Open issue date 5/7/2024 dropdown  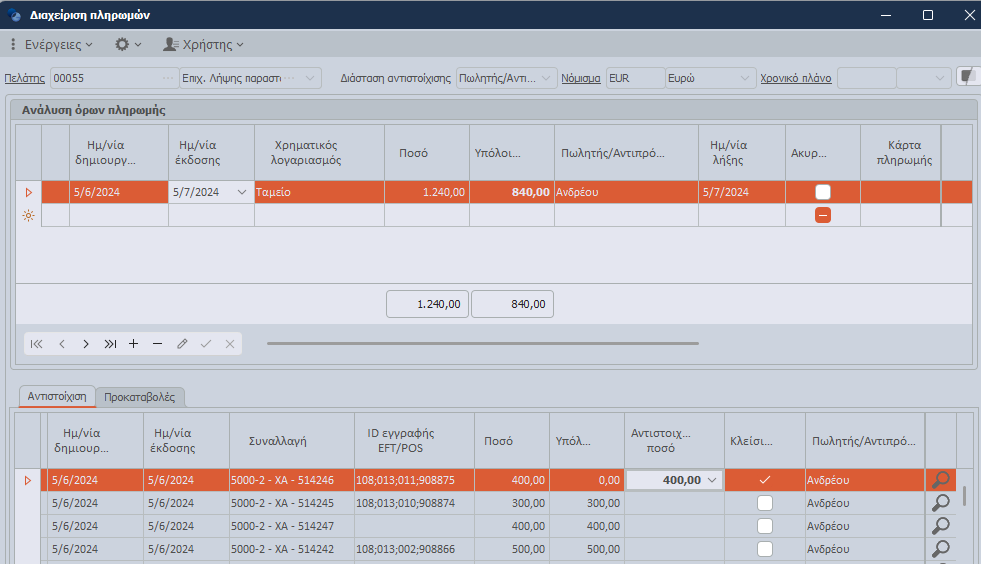[241, 192]
